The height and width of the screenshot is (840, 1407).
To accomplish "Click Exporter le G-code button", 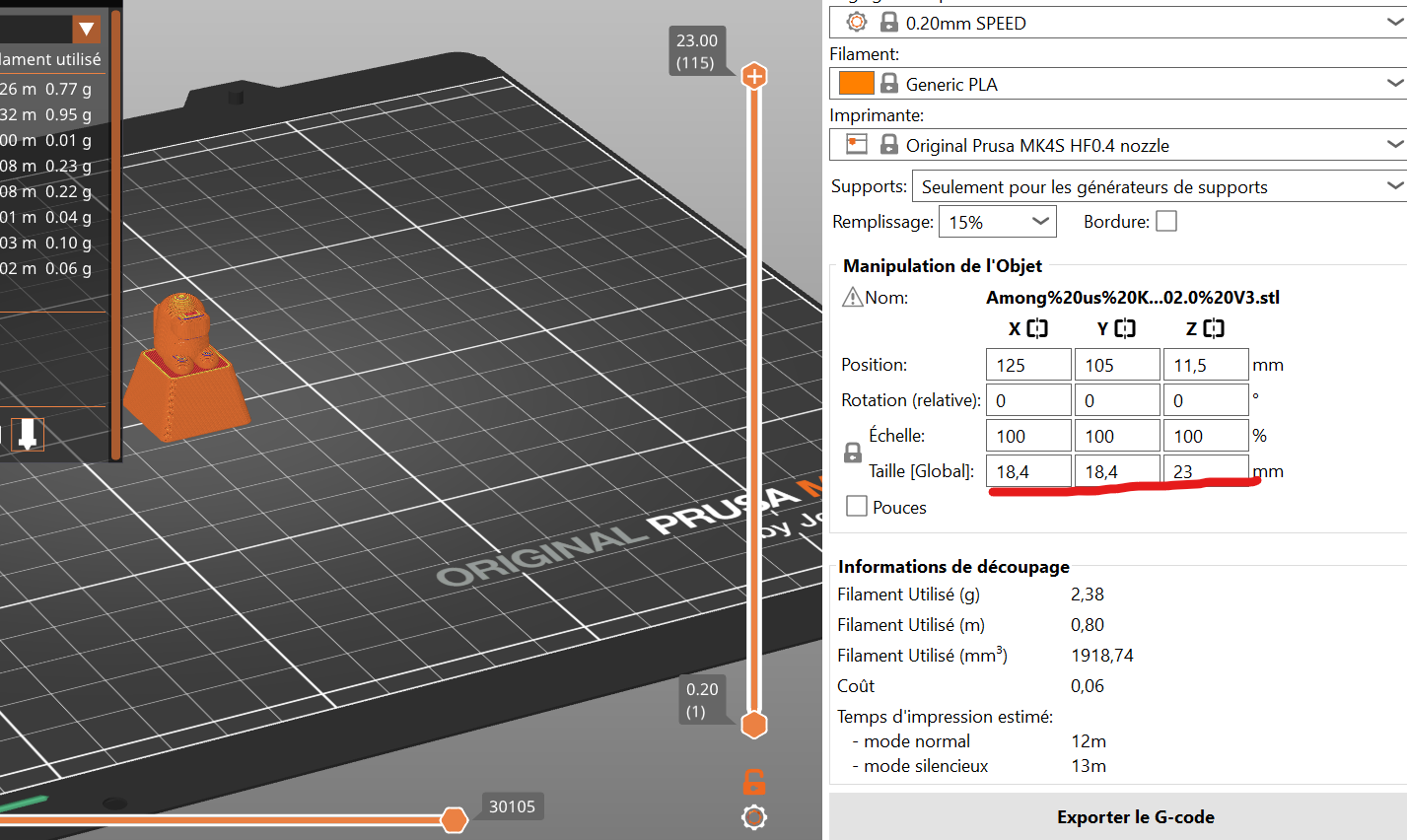I will pyautogui.click(x=1135, y=817).
